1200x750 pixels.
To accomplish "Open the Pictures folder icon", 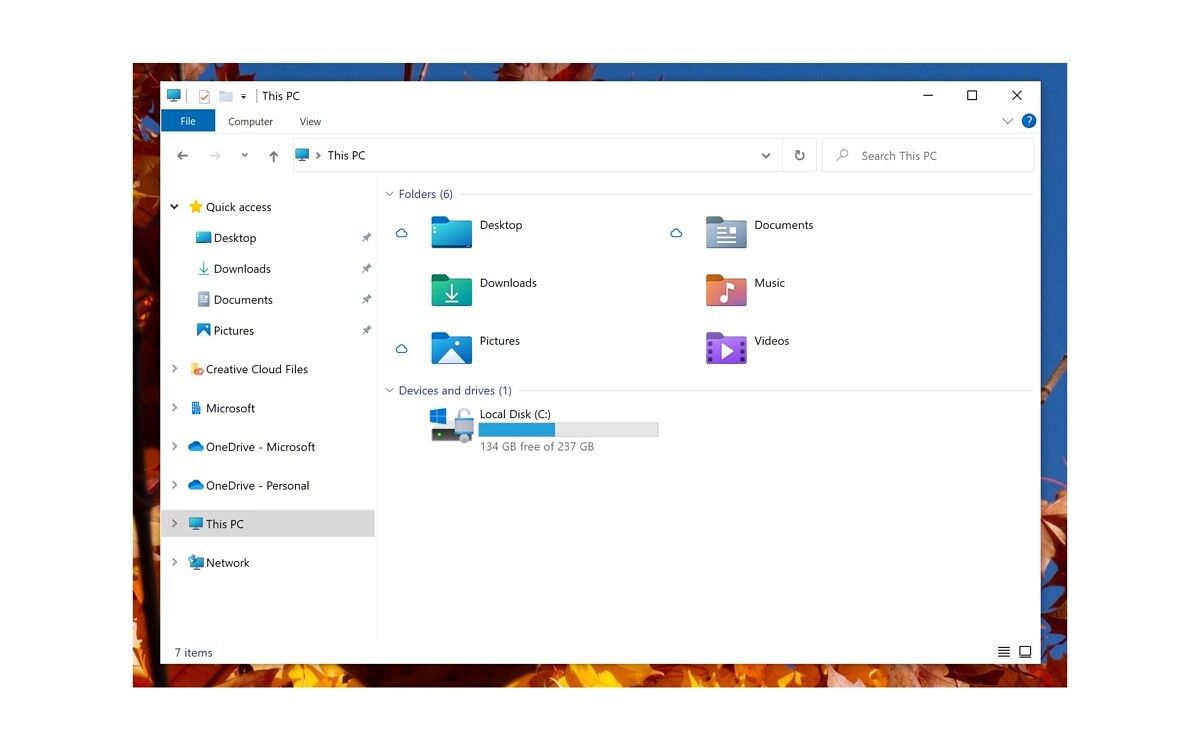I will [451, 348].
